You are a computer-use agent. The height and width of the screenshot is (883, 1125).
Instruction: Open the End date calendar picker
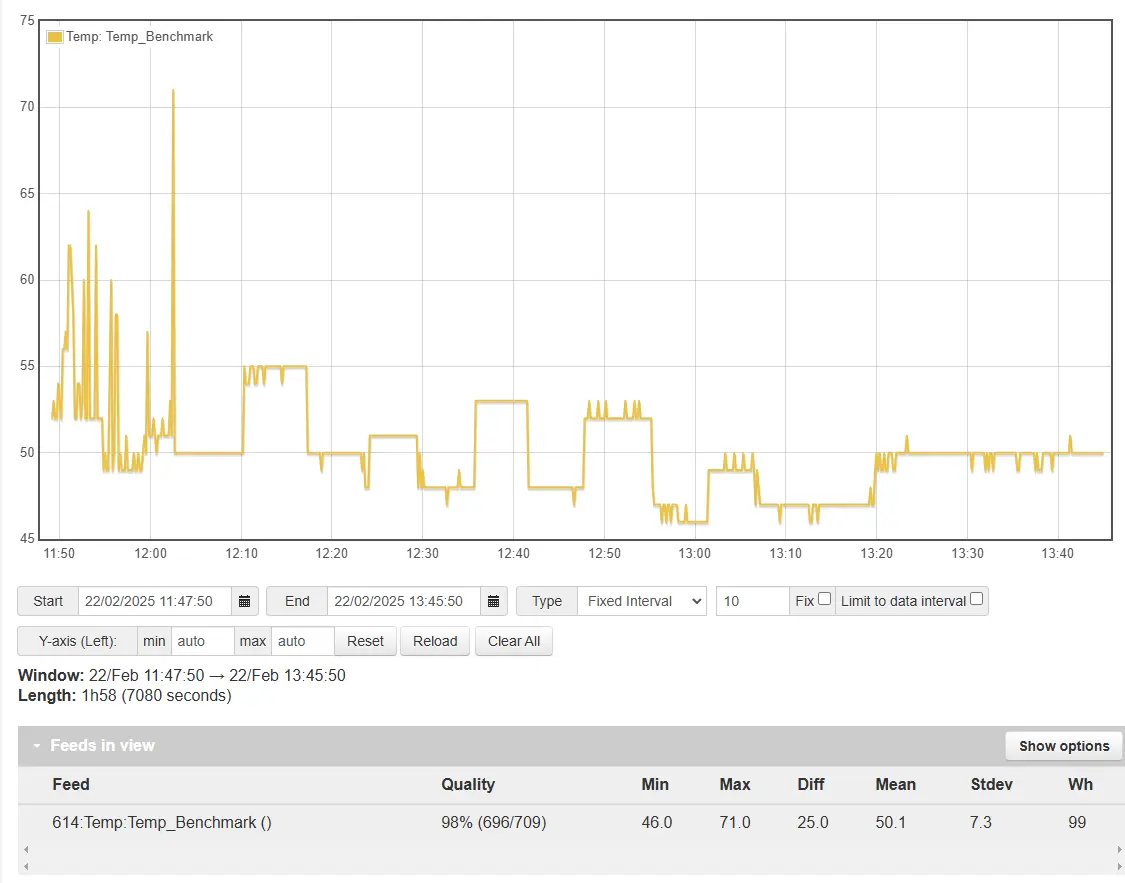tap(494, 601)
